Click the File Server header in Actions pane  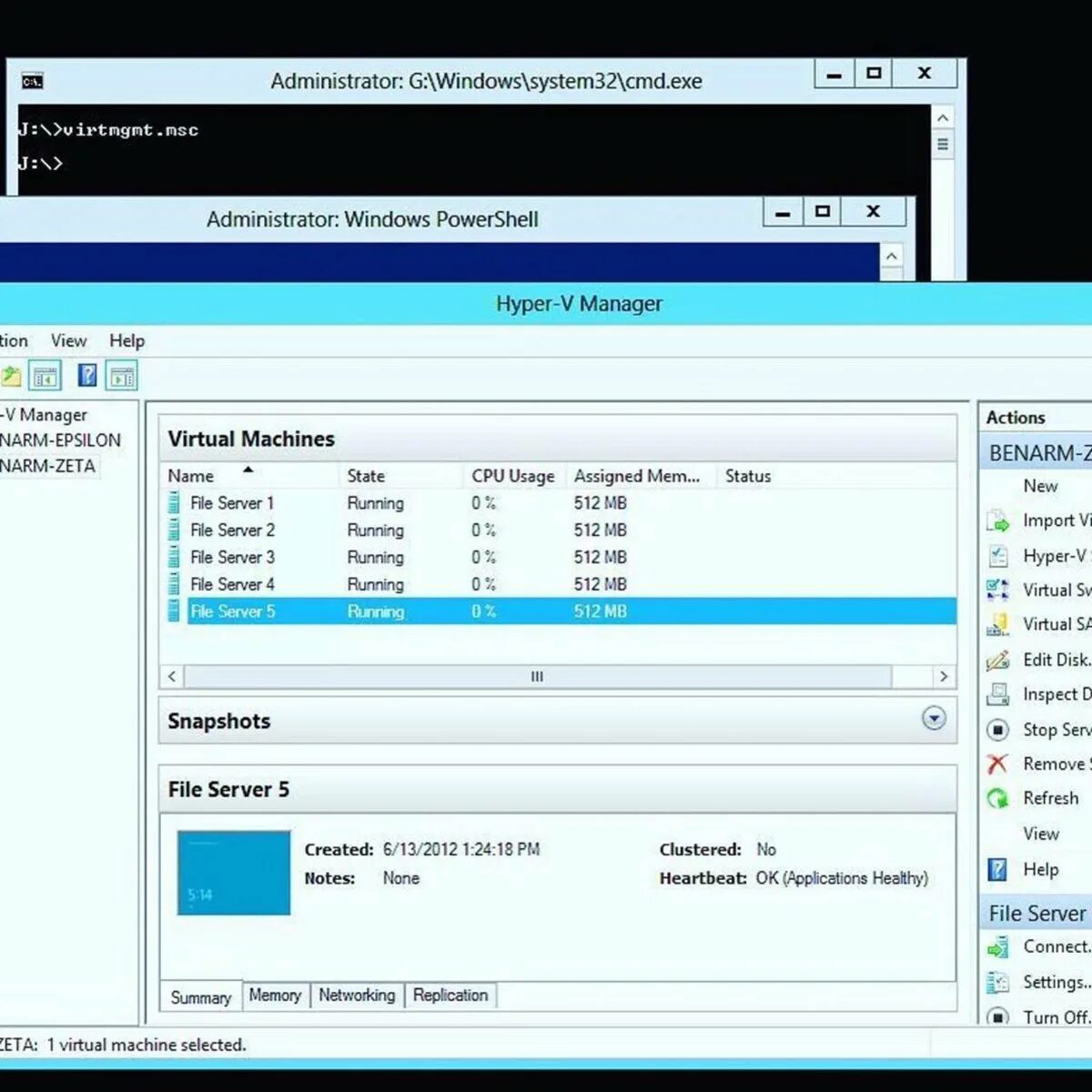click(x=1037, y=914)
